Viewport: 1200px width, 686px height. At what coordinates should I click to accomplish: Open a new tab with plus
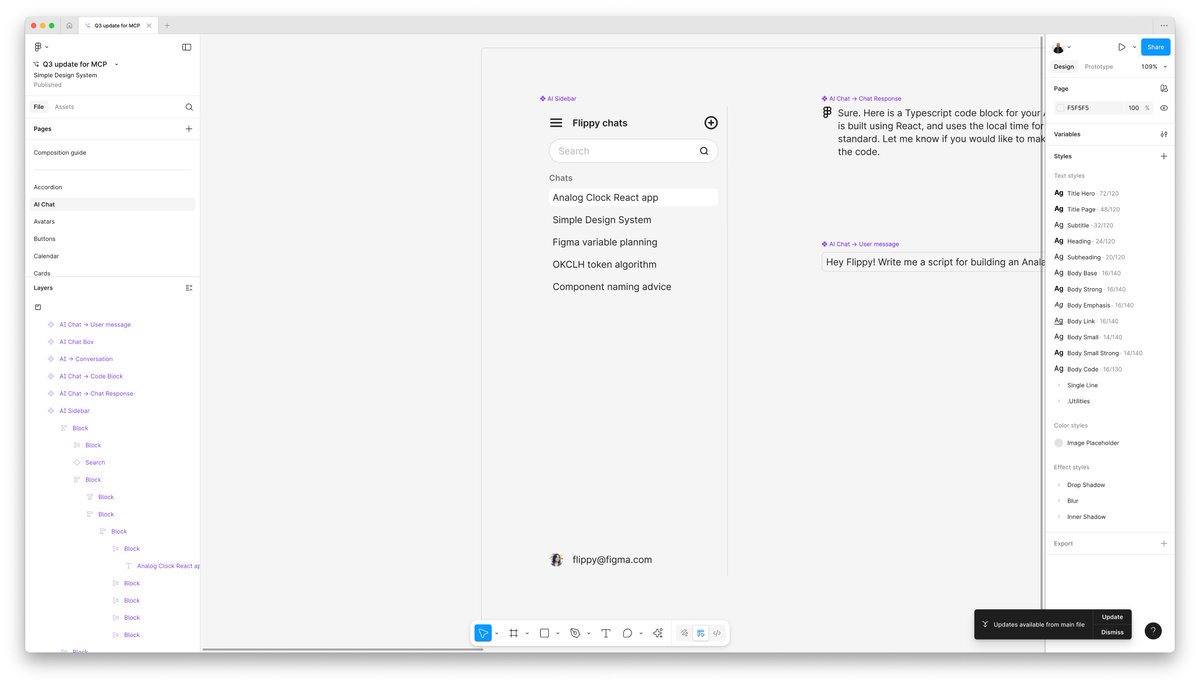tap(167, 25)
